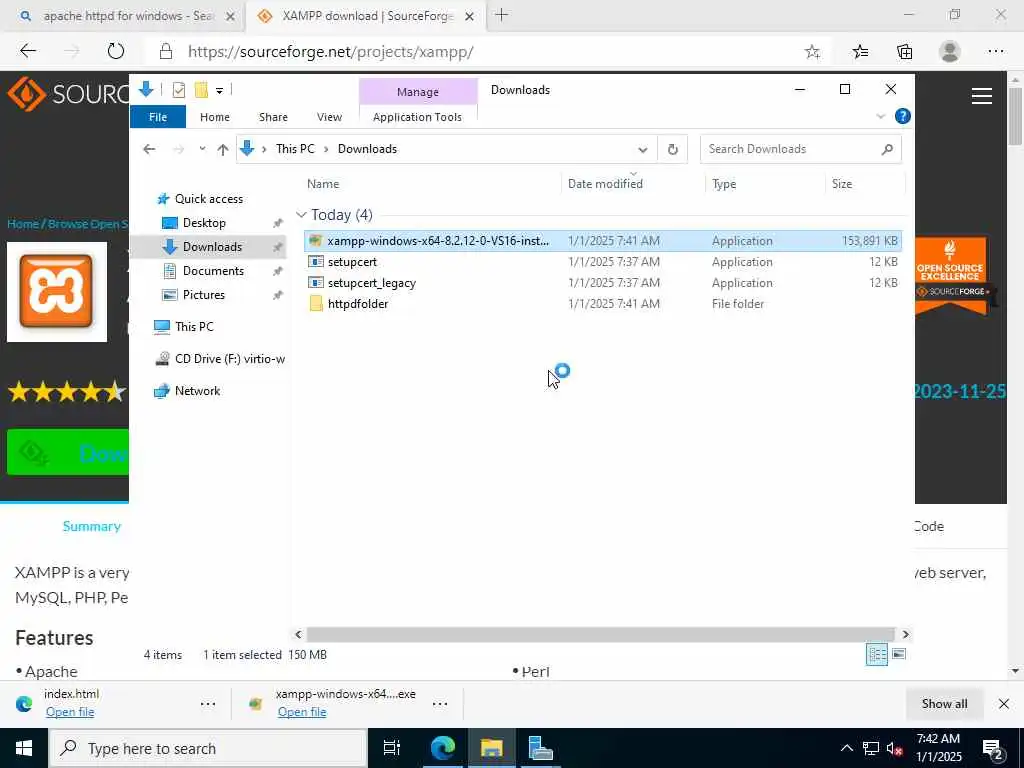Click the Manage contextual tab
This screenshot has width=1024, height=768.
[418, 92]
